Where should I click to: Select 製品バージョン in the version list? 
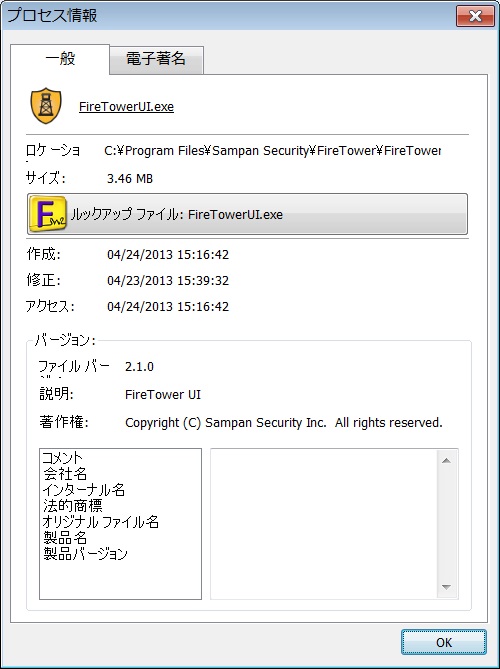(85, 554)
